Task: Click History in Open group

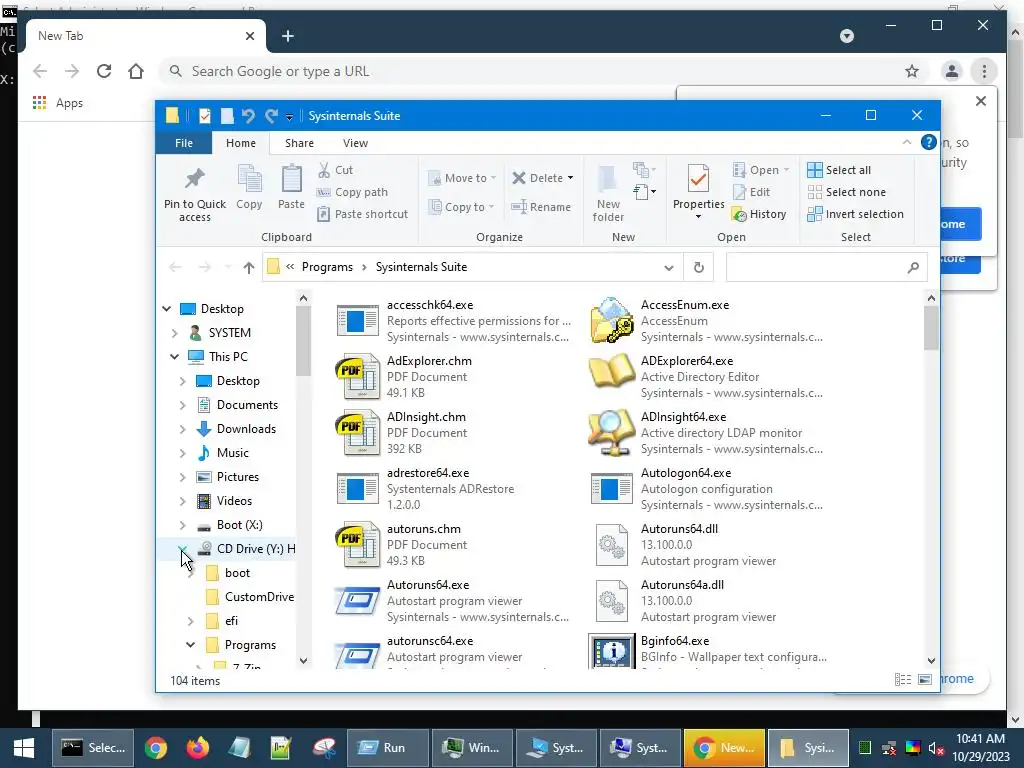Action: pyautogui.click(x=759, y=214)
